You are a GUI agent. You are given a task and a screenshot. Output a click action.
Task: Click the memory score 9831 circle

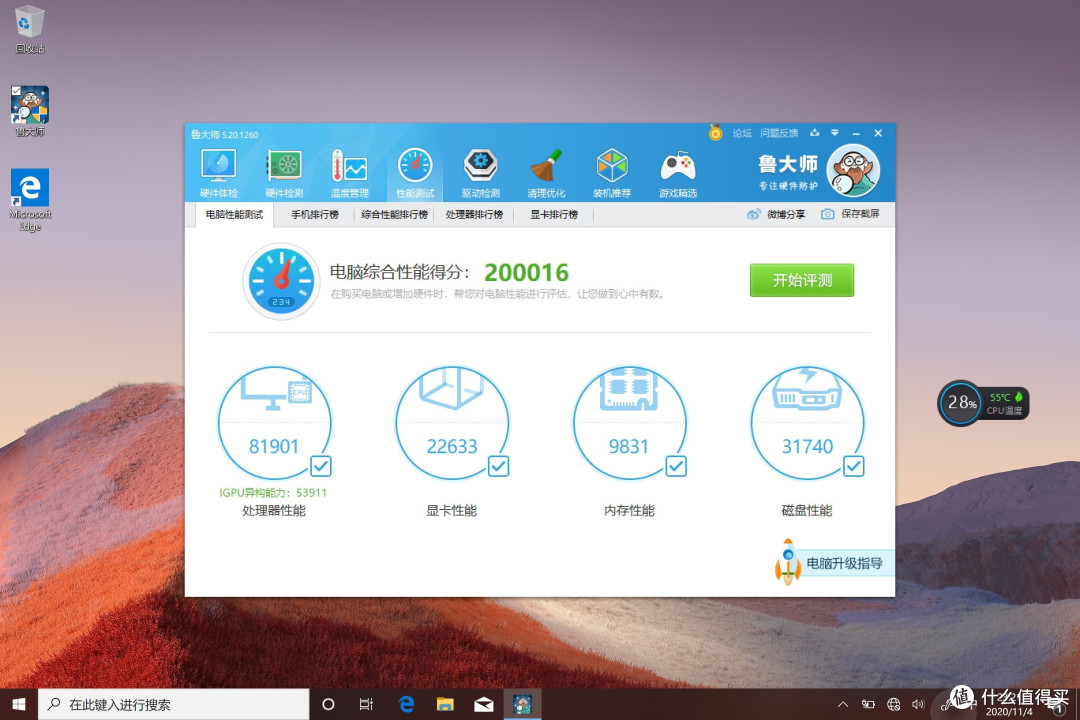(x=630, y=423)
